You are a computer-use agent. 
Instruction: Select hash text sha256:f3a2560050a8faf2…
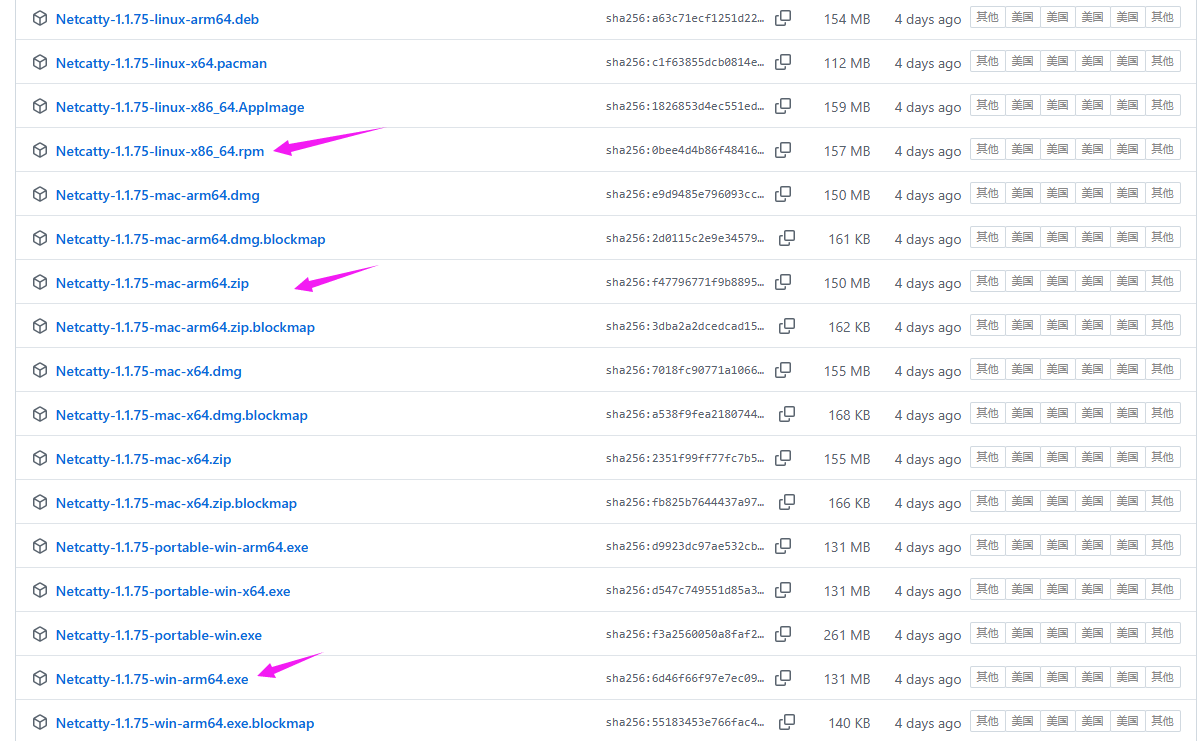[685, 635]
